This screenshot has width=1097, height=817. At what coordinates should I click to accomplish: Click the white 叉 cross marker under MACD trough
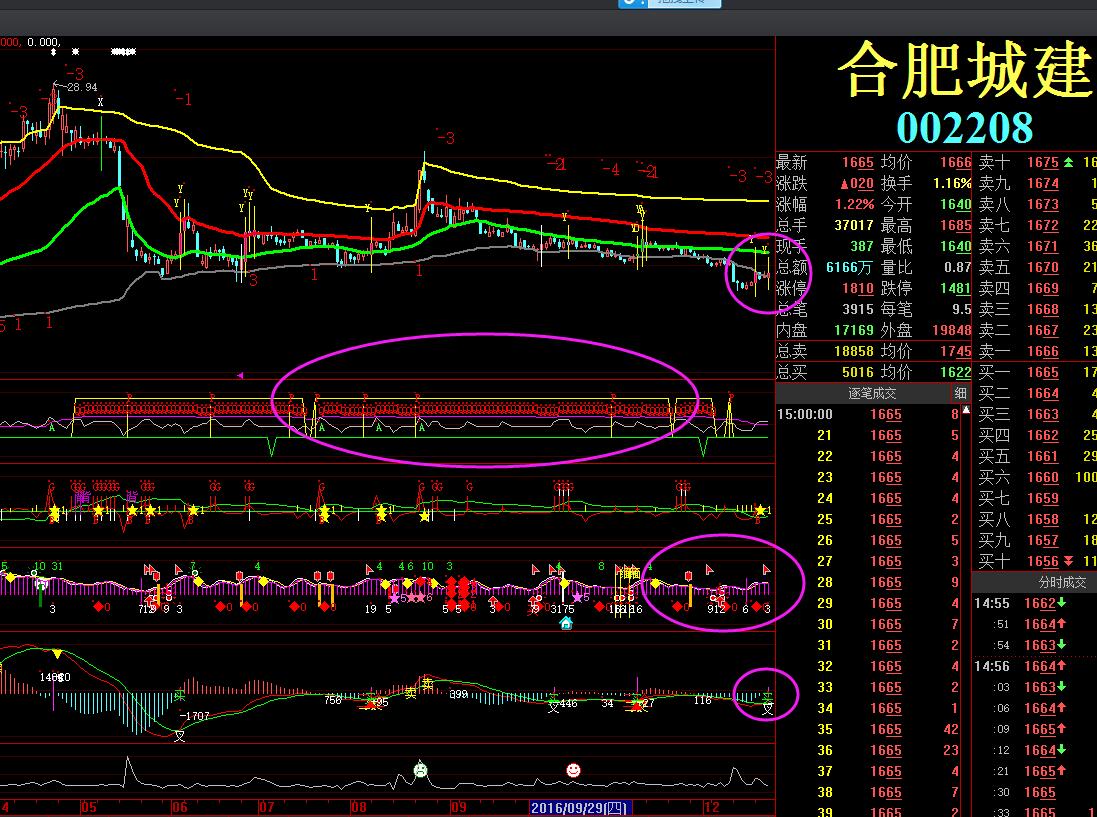180,736
